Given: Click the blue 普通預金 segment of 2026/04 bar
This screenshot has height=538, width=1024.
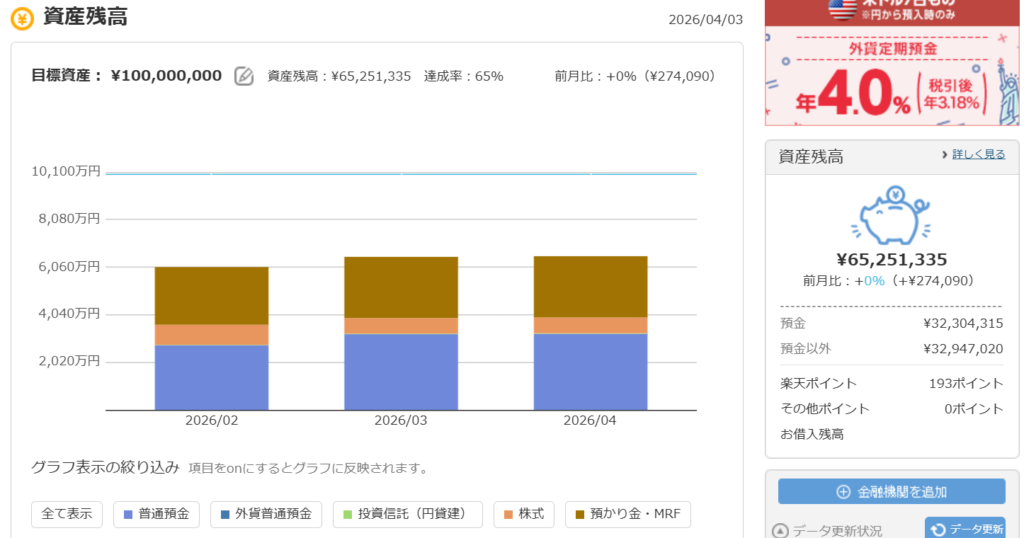Looking at the screenshot, I should pyautogui.click(x=590, y=371).
